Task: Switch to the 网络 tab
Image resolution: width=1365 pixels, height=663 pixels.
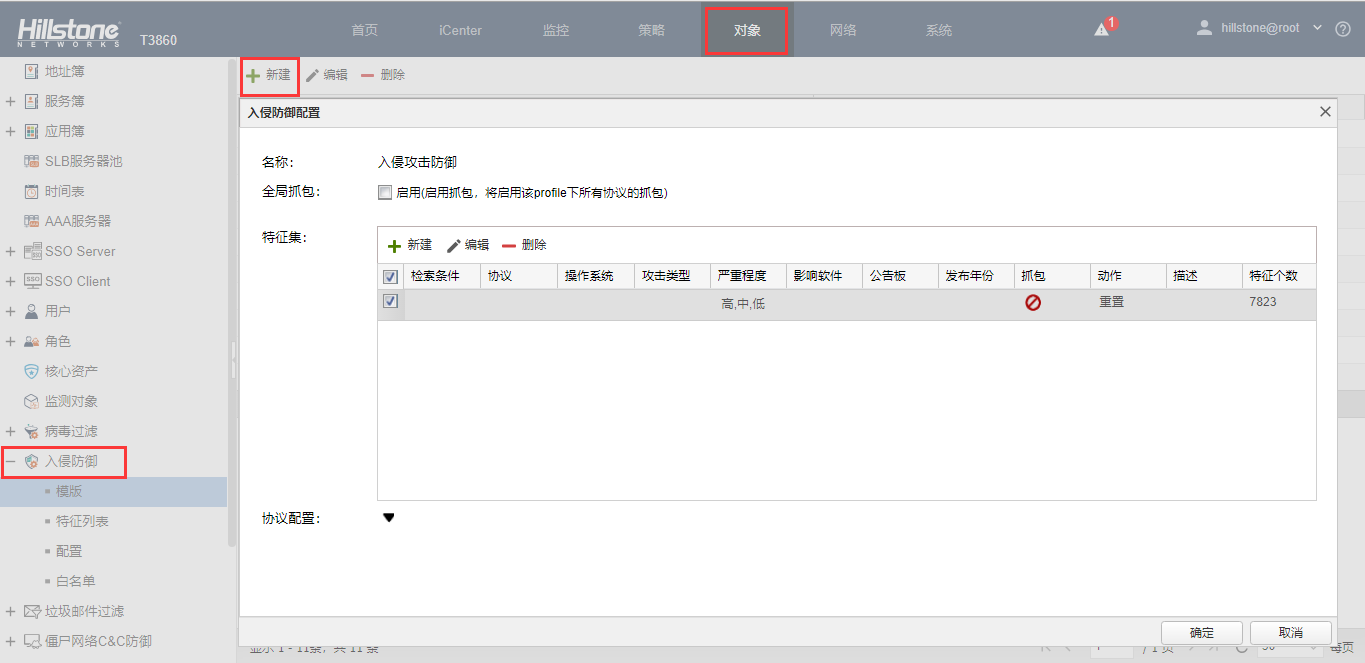Action: click(x=843, y=30)
